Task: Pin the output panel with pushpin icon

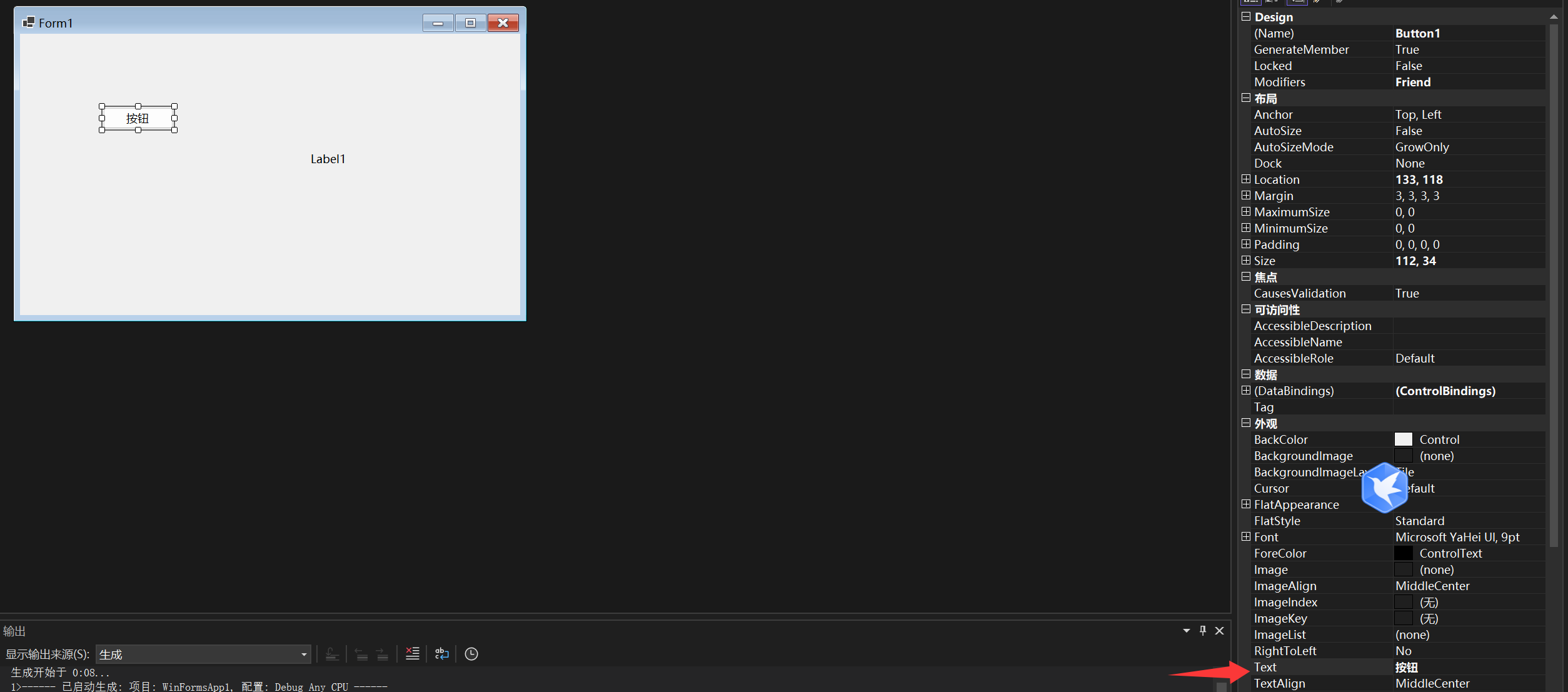Action: point(1203,631)
